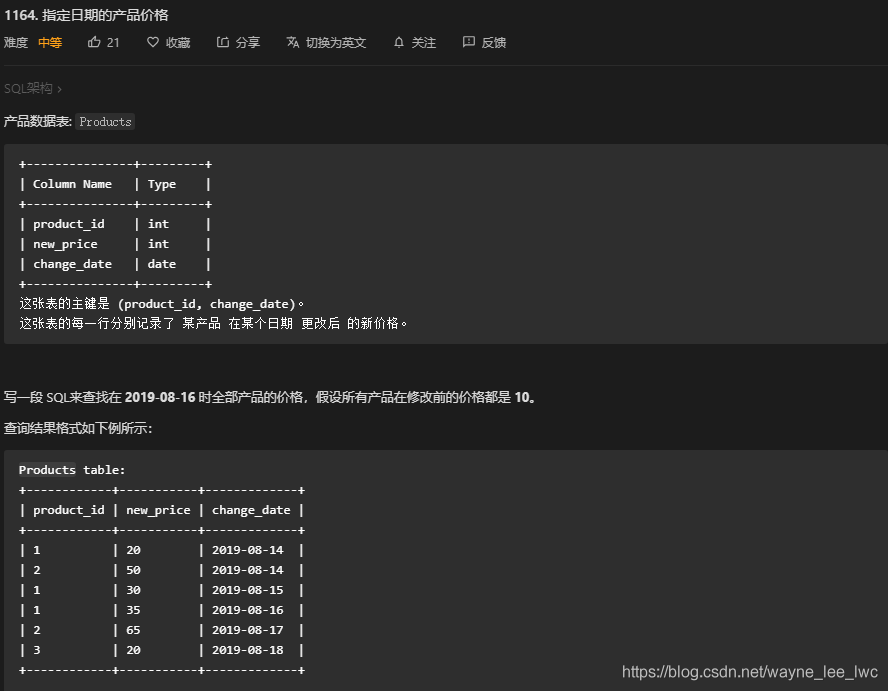This screenshot has height=691, width=888.
Task: Click change_date header in the example table
Action: point(251,510)
